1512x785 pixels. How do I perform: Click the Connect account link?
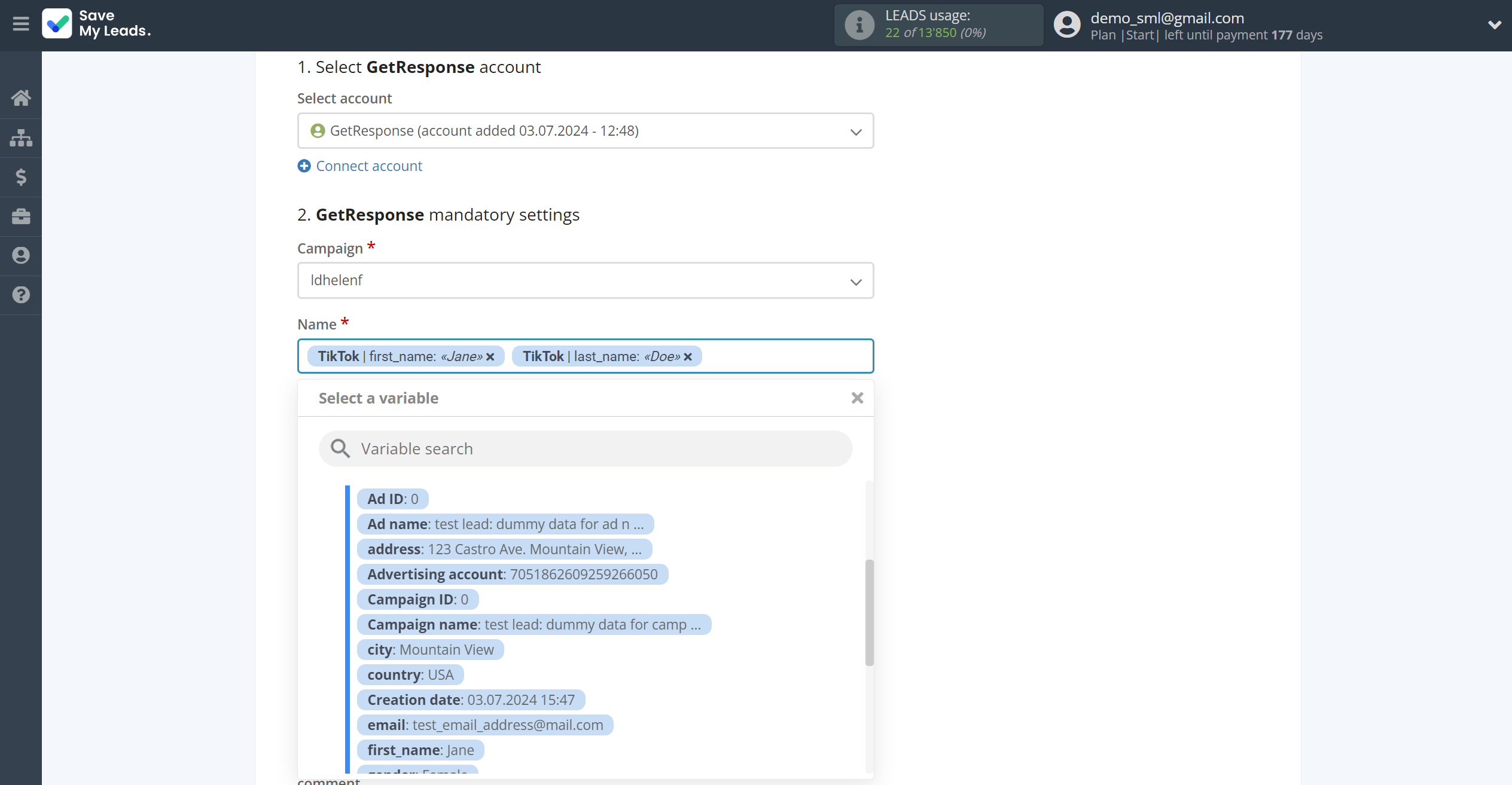(x=369, y=166)
